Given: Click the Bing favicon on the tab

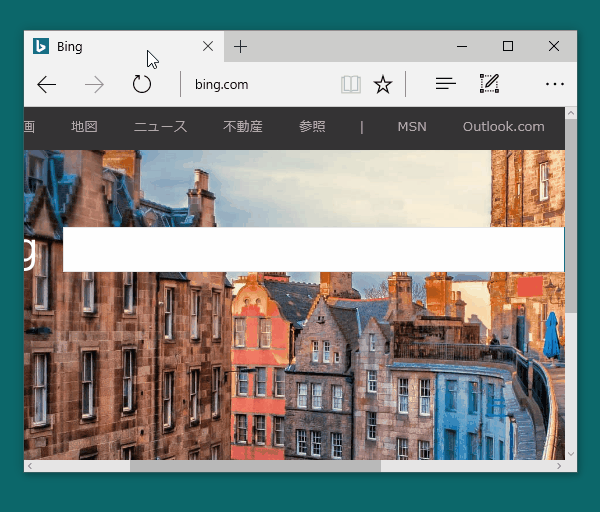Looking at the screenshot, I should [x=41, y=46].
